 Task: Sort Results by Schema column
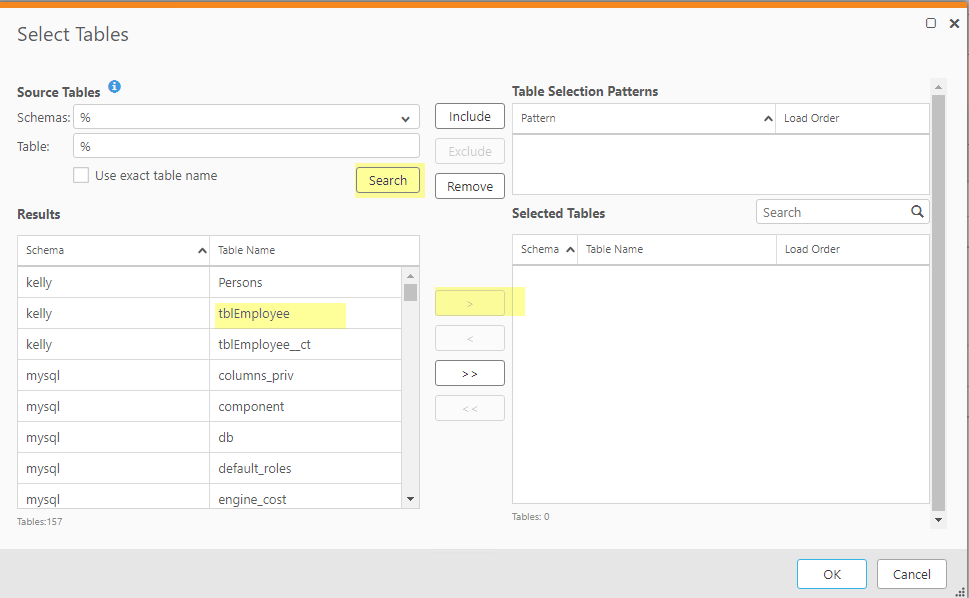(113, 250)
